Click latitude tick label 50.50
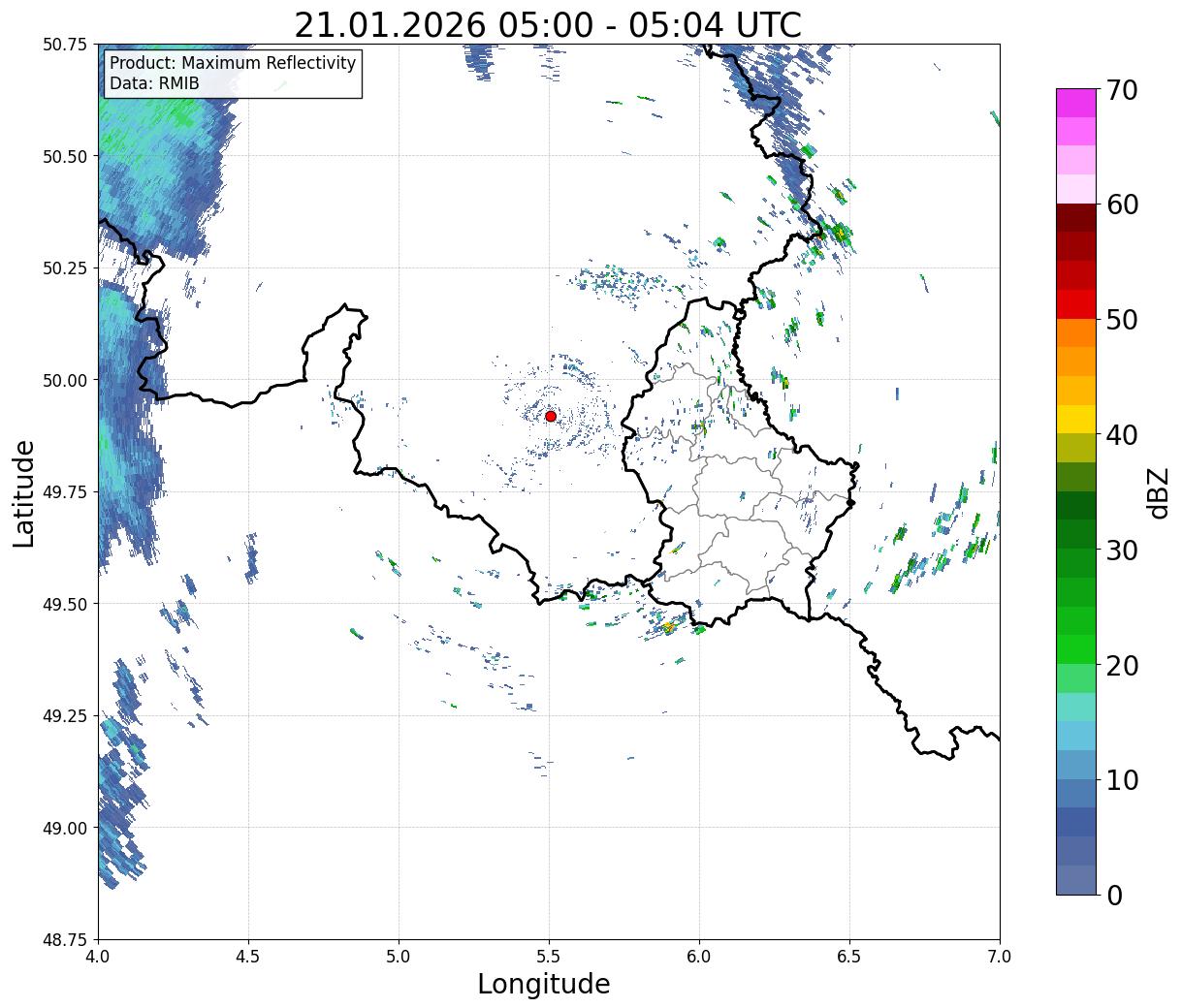1182x1008 pixels. click(x=65, y=156)
